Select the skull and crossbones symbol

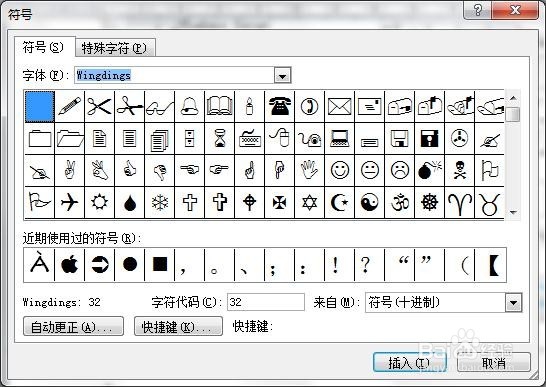click(459, 170)
